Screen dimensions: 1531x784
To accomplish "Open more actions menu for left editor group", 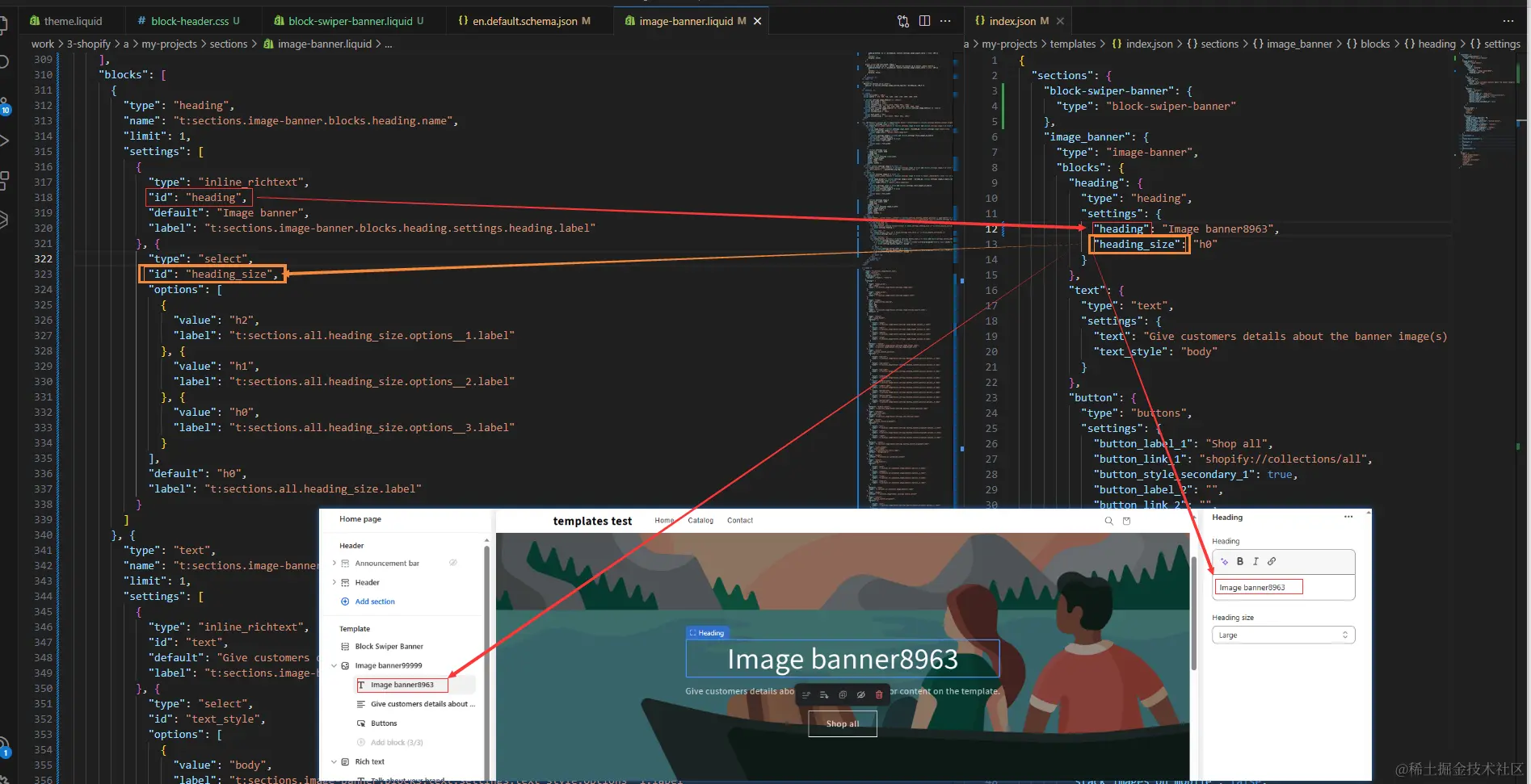I will click(x=945, y=21).
